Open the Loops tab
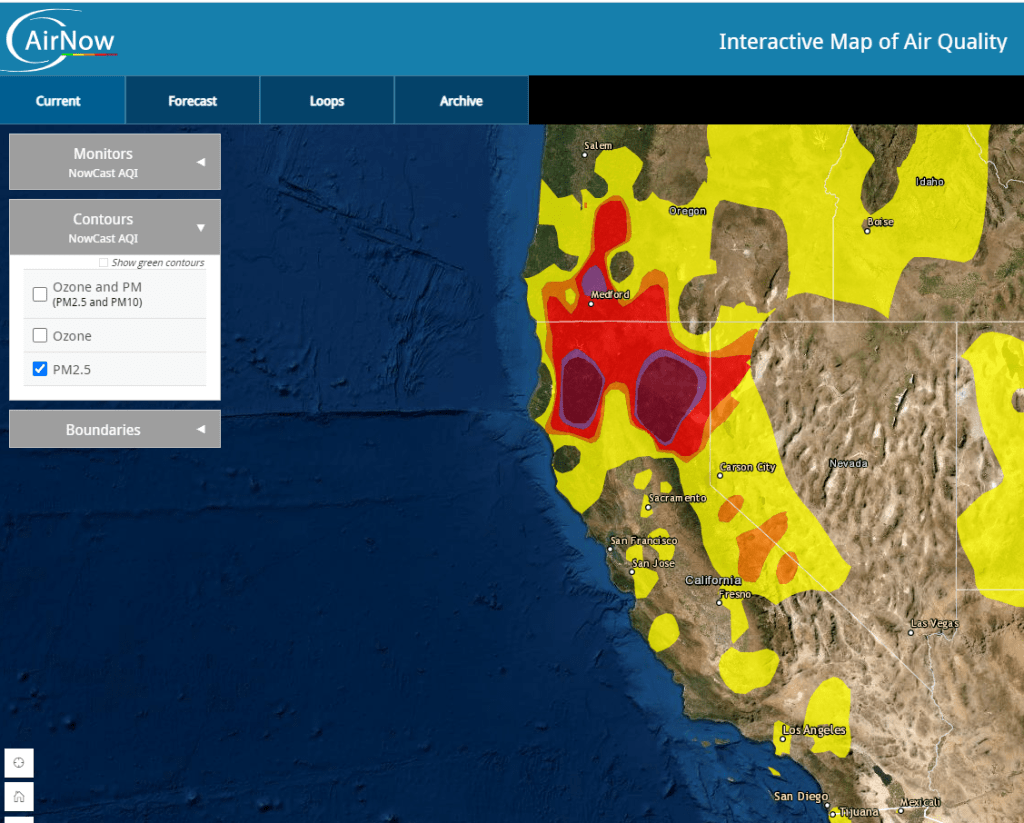Image resolution: width=1024 pixels, height=823 pixels. point(327,101)
